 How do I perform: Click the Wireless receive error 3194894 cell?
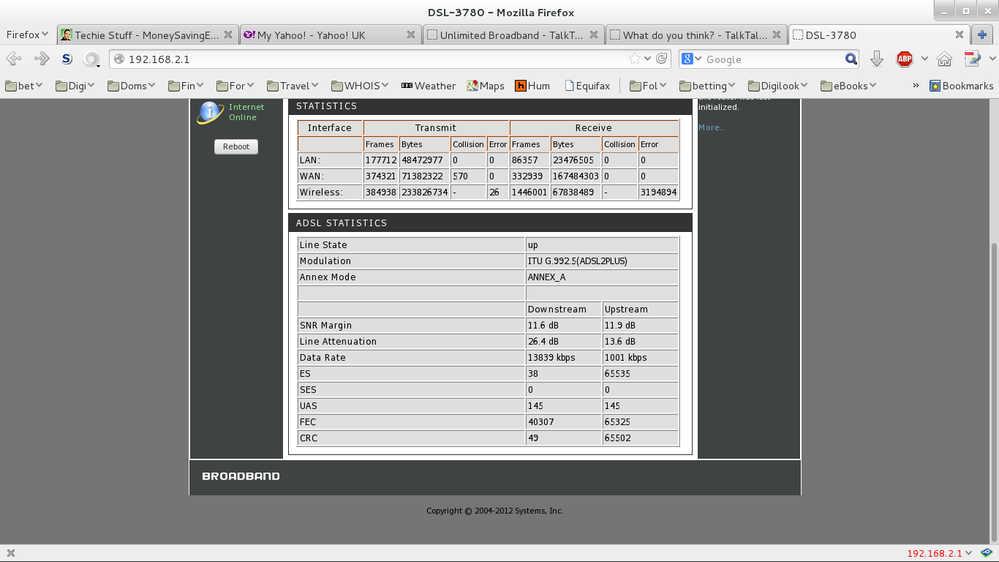[x=658, y=192]
